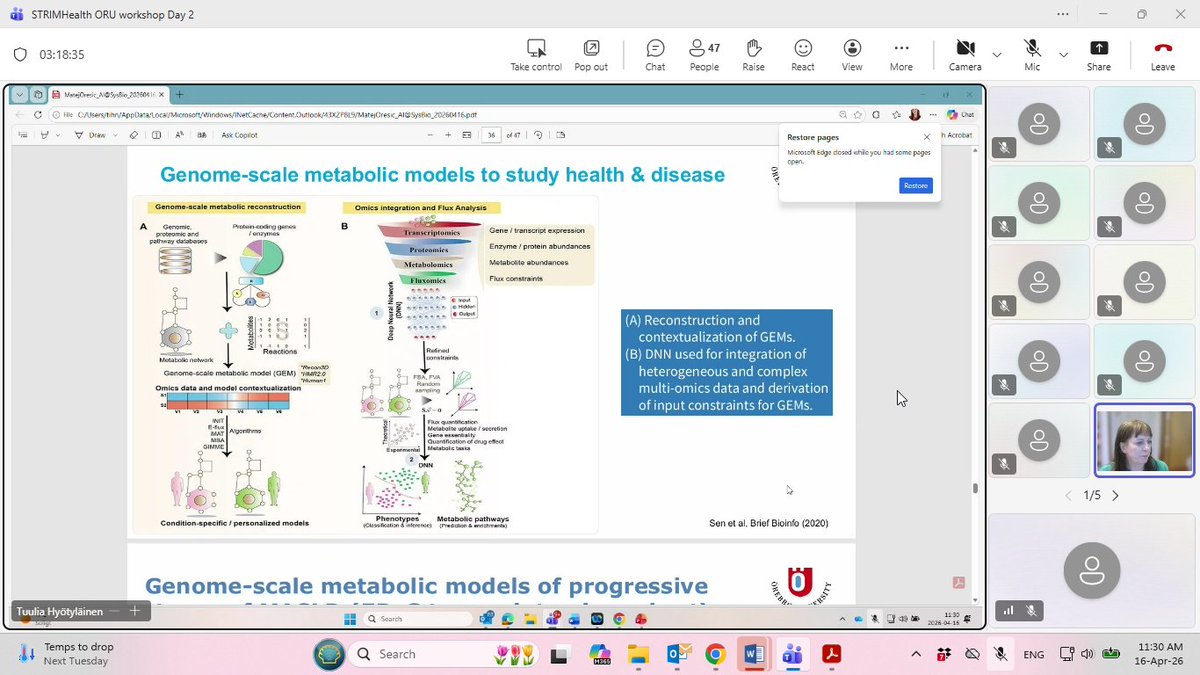Close the Restore pages popup
This screenshot has width=1200, height=675.
pos(926,137)
